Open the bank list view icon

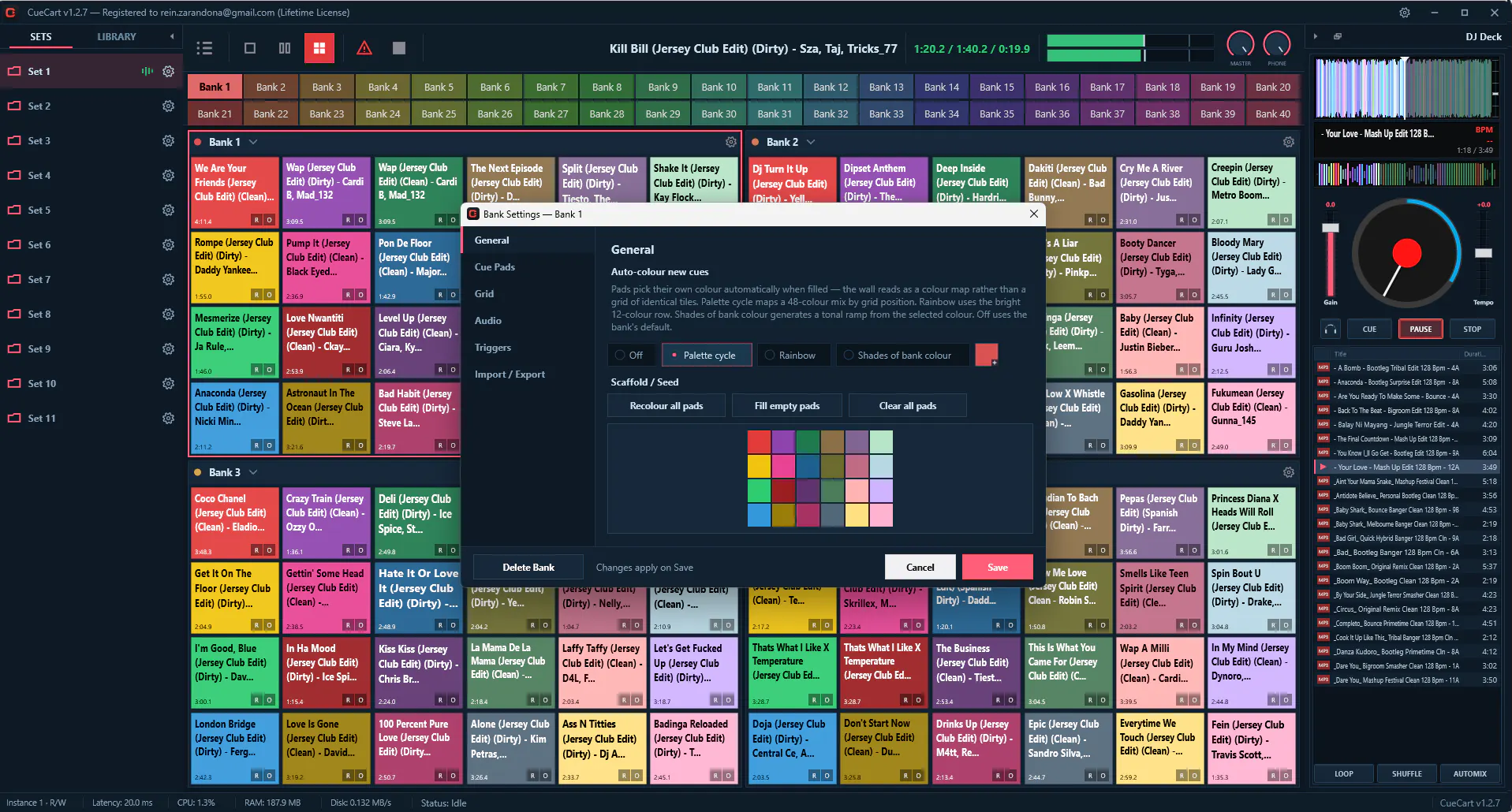tap(205, 48)
